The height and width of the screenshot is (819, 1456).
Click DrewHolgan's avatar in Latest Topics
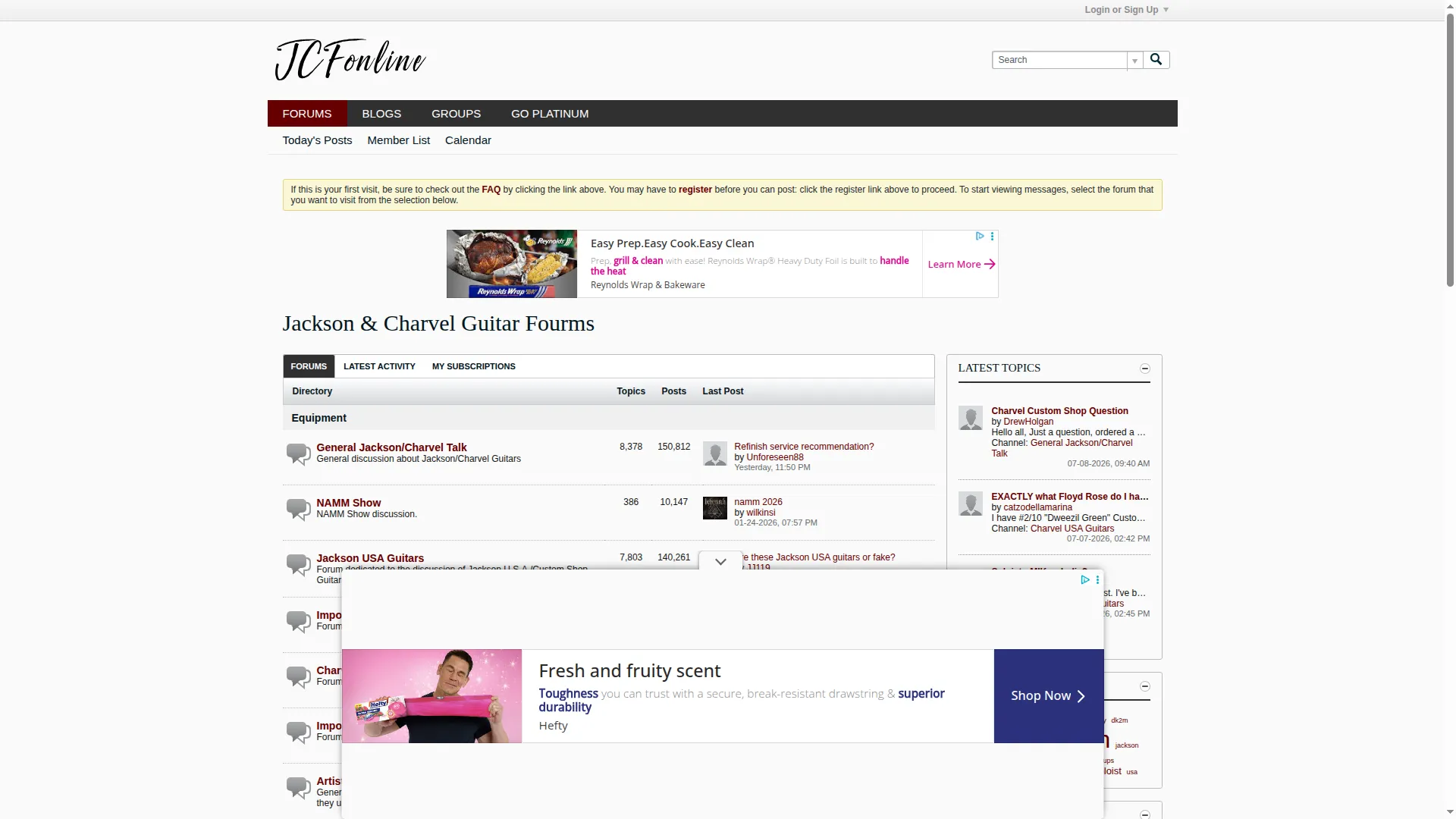point(971,418)
